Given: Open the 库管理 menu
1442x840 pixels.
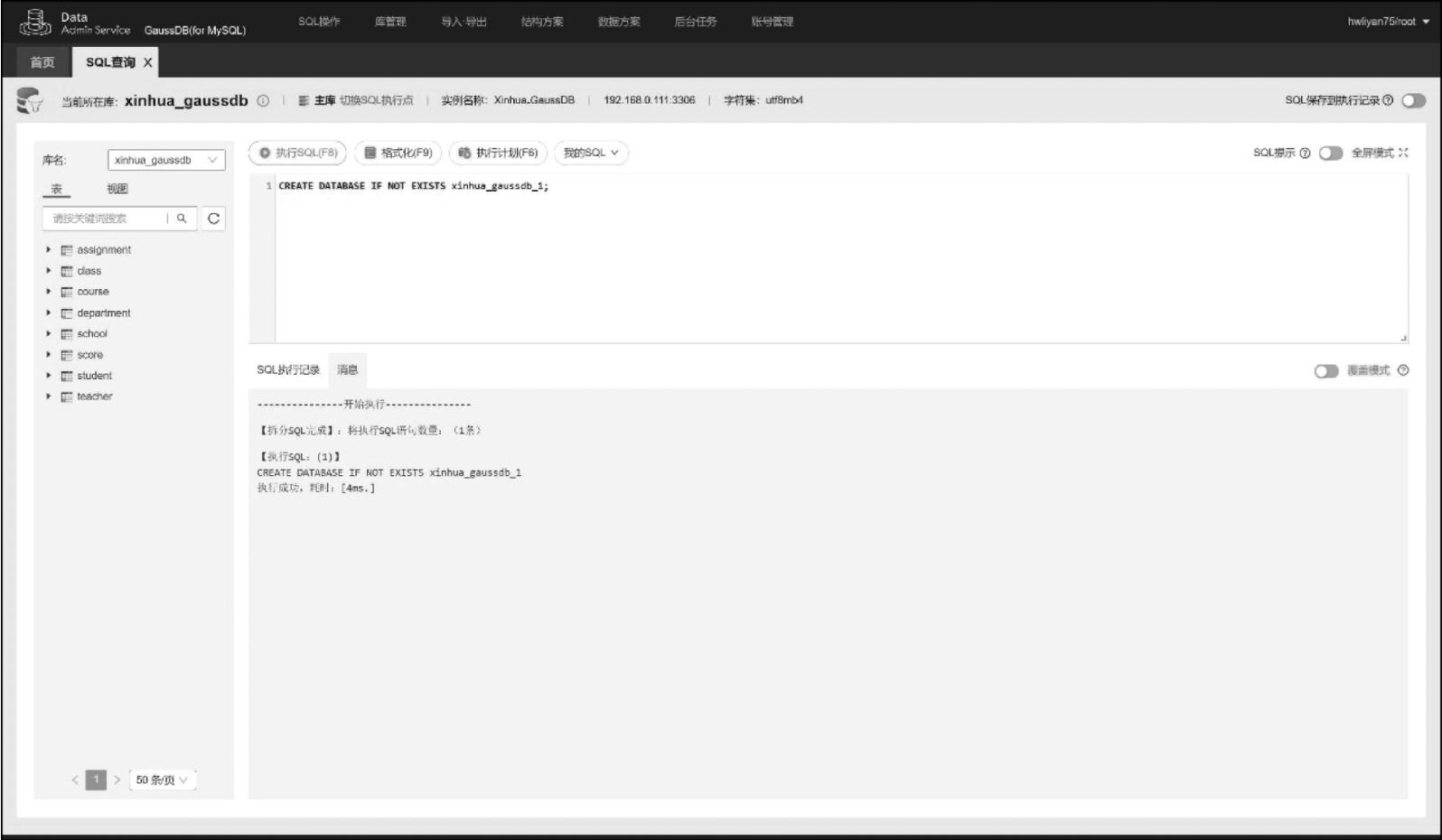Looking at the screenshot, I should click(x=390, y=22).
